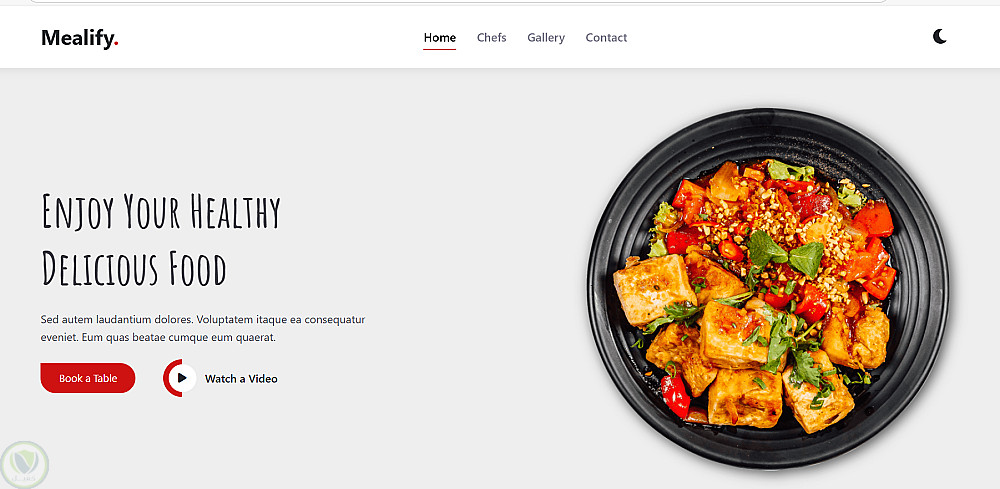Viewport: 1000px width, 489px height.
Task: Open the Gallery nav item
Action: click(x=546, y=38)
